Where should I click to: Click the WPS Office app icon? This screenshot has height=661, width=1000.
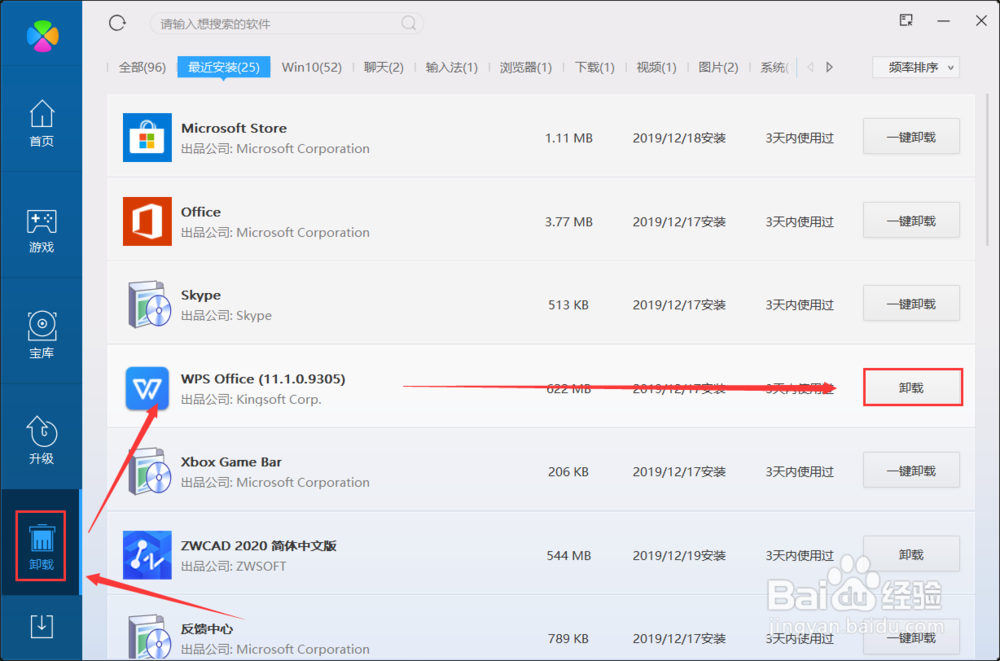click(147, 388)
